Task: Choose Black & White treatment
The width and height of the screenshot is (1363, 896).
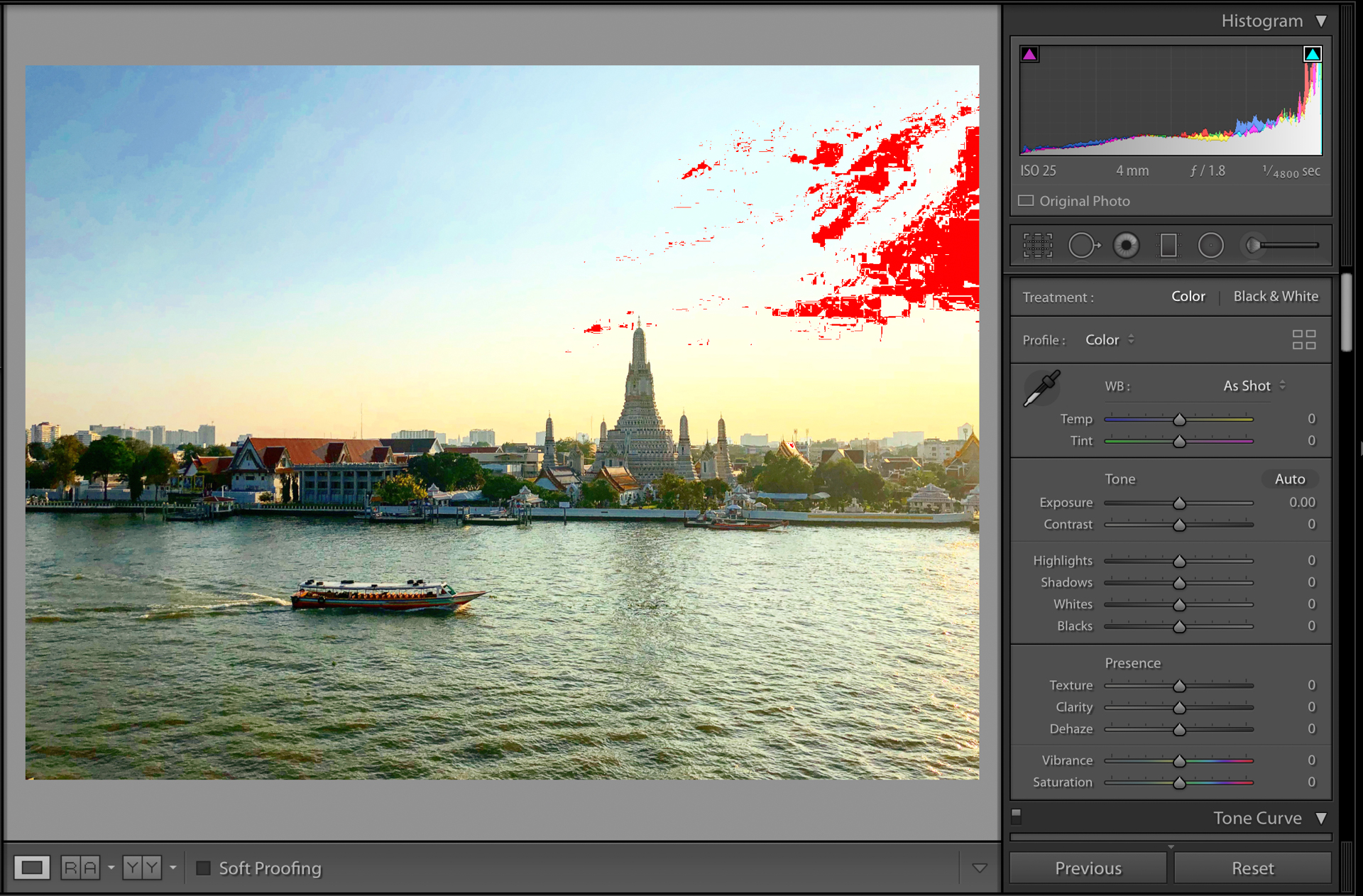Action: point(1276,297)
